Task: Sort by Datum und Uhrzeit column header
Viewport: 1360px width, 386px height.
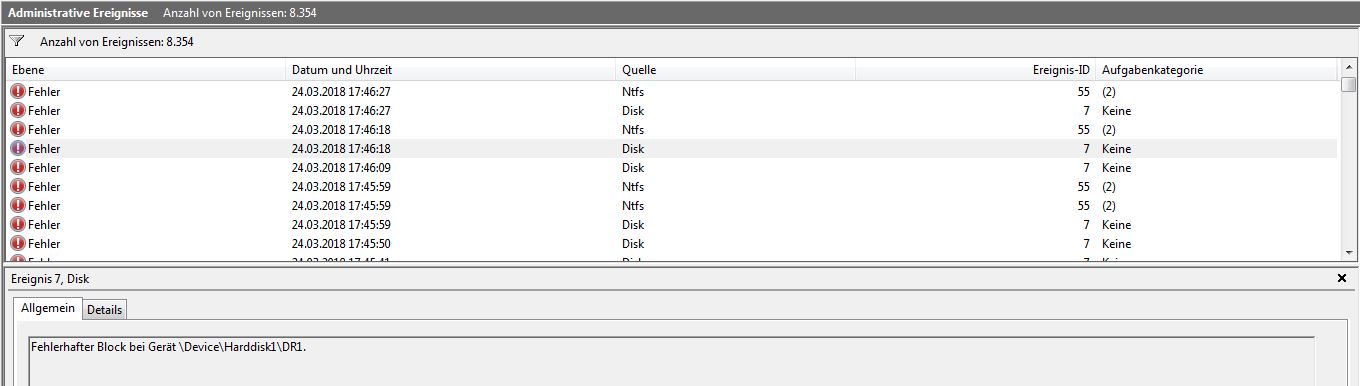Action: [x=451, y=70]
